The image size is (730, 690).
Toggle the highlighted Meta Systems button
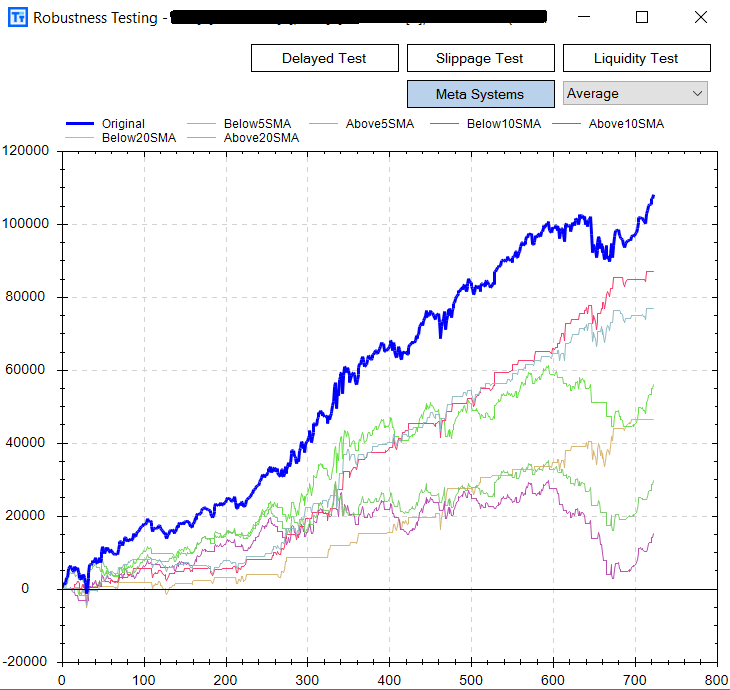(480, 94)
